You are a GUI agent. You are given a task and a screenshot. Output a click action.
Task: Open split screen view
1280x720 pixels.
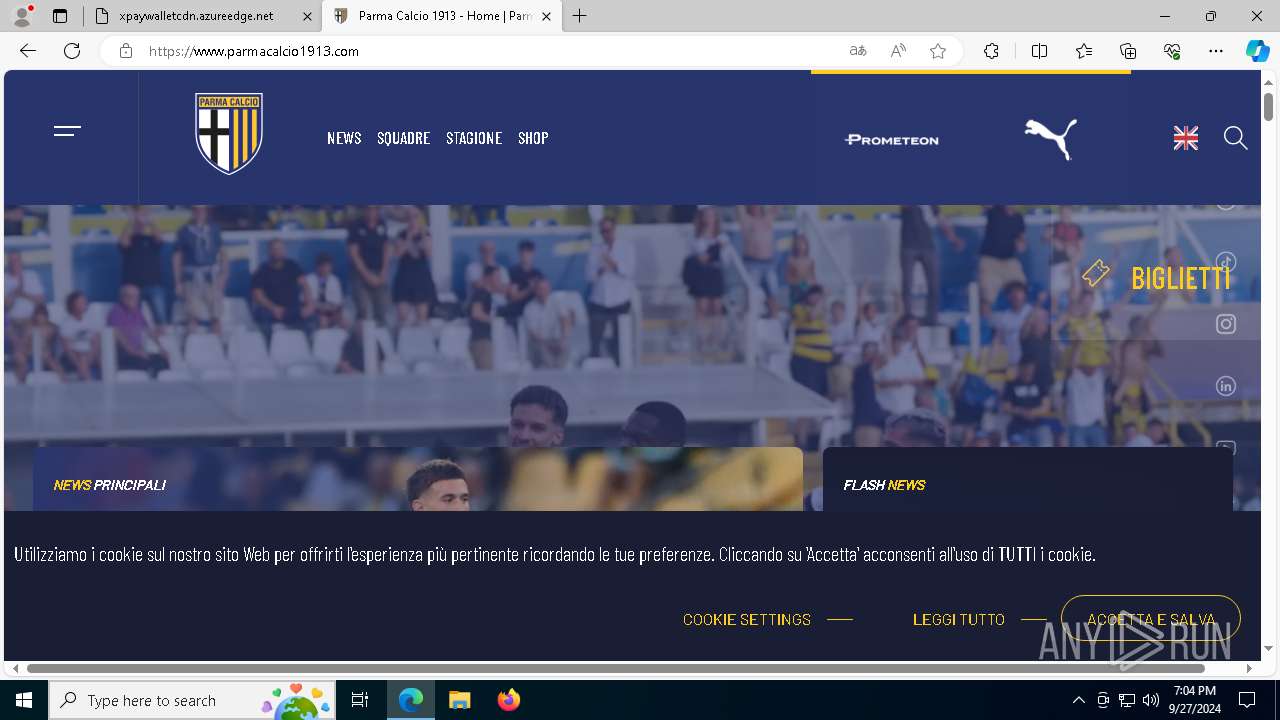click(1039, 51)
